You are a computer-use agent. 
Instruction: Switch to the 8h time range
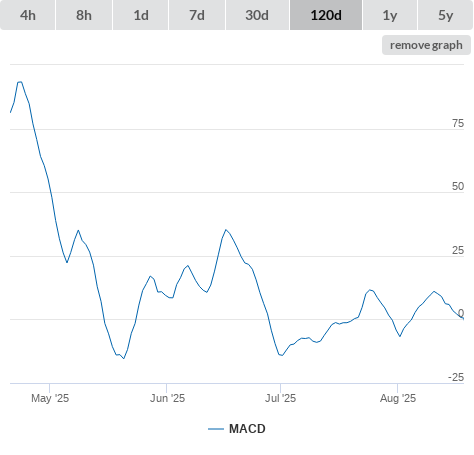(x=84, y=15)
